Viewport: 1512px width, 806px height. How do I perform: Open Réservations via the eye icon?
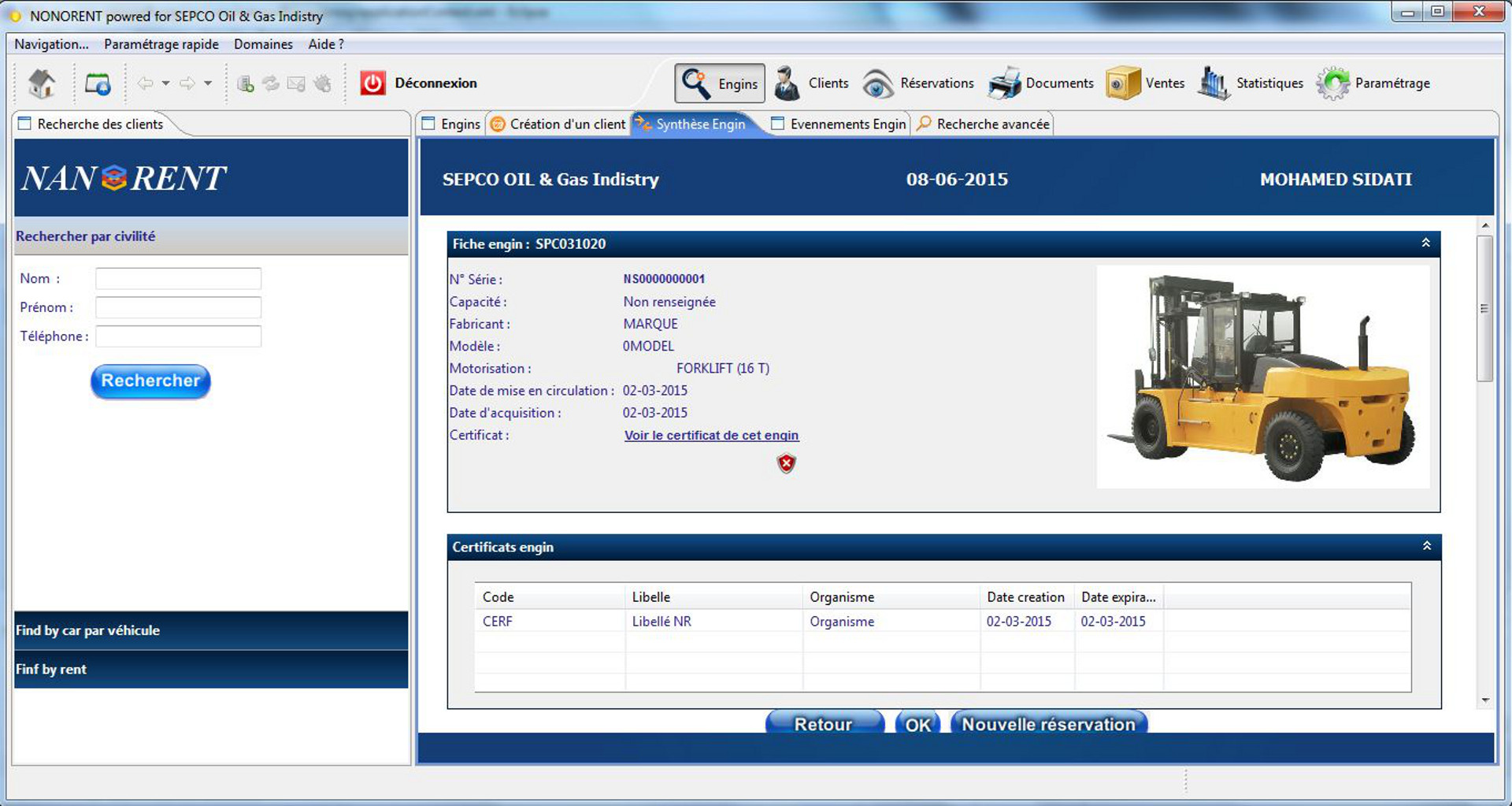877,84
